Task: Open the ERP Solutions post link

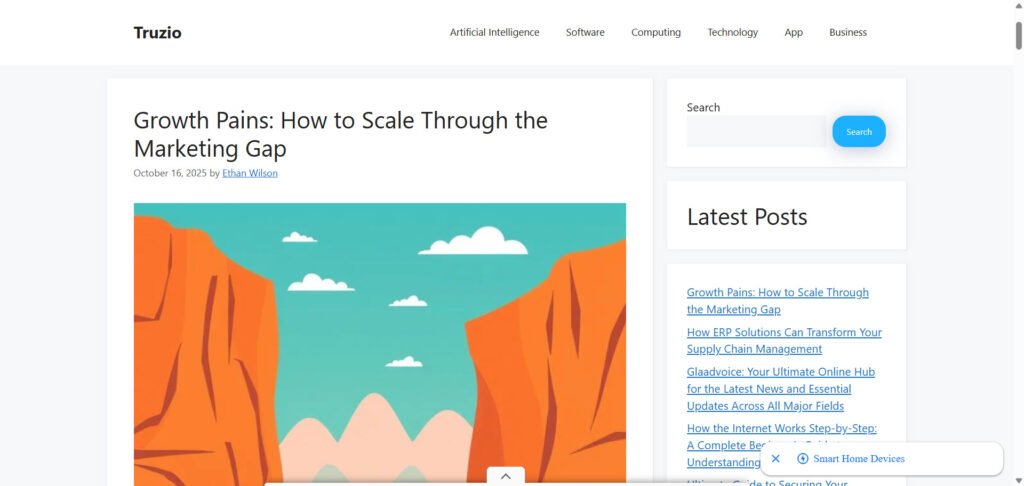Action: (784, 340)
